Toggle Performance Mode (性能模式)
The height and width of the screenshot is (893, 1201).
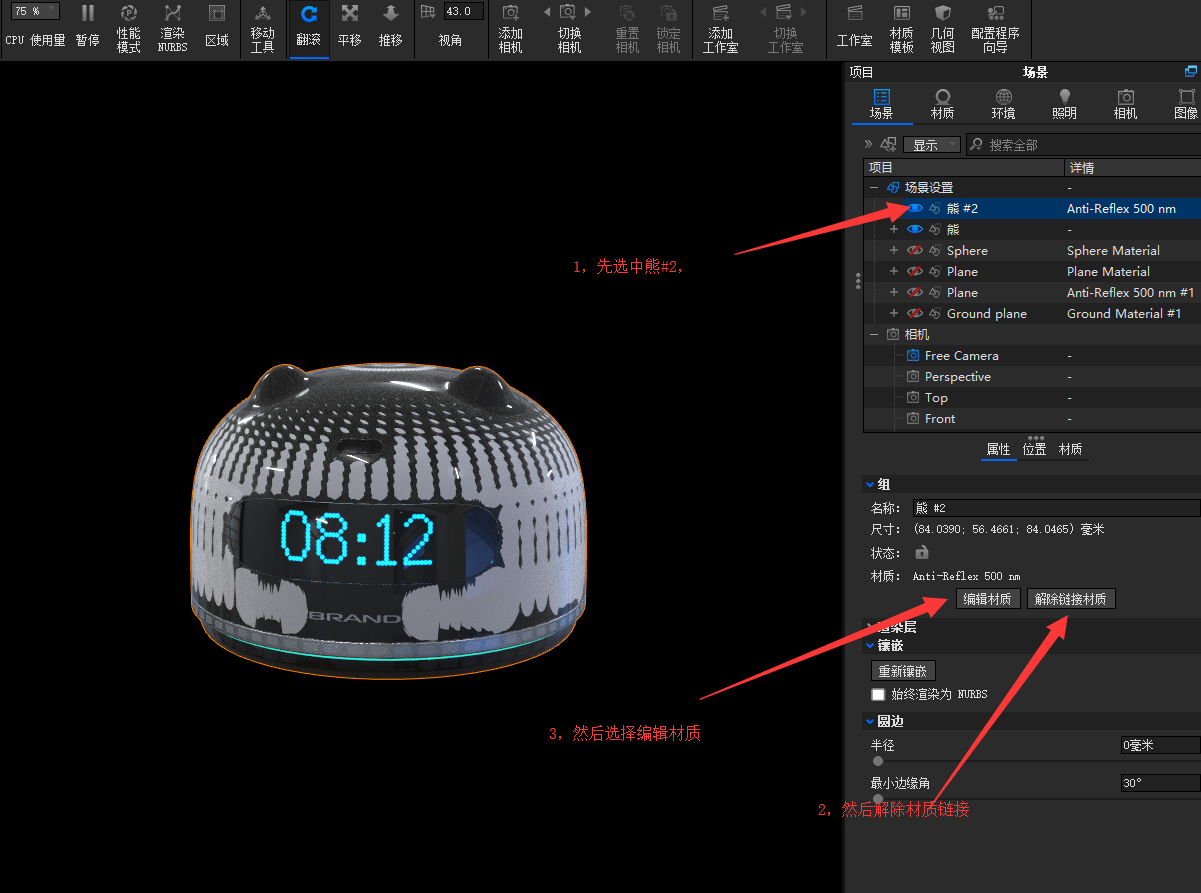coord(129,28)
